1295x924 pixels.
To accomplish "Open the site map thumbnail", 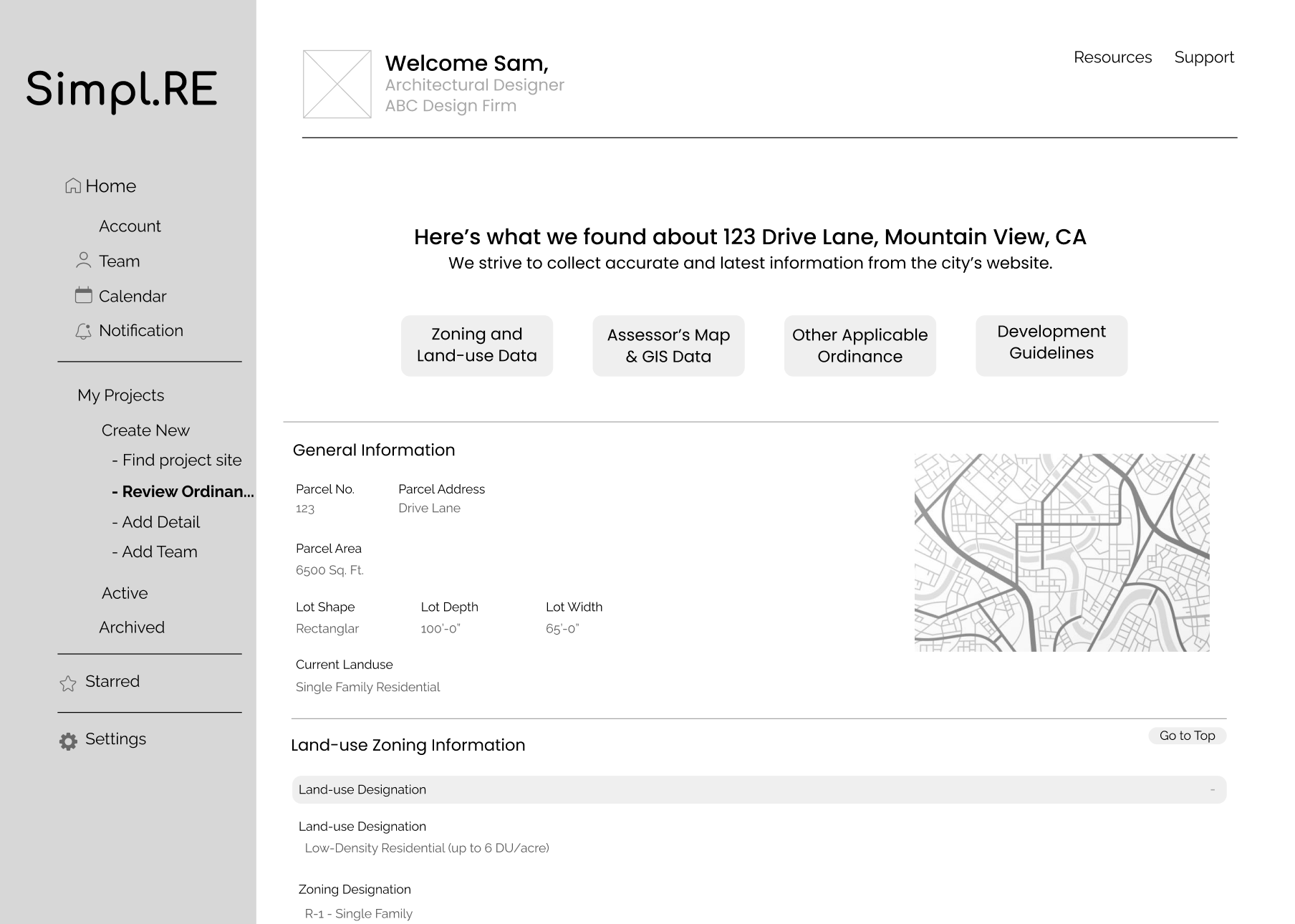I will [x=1062, y=552].
